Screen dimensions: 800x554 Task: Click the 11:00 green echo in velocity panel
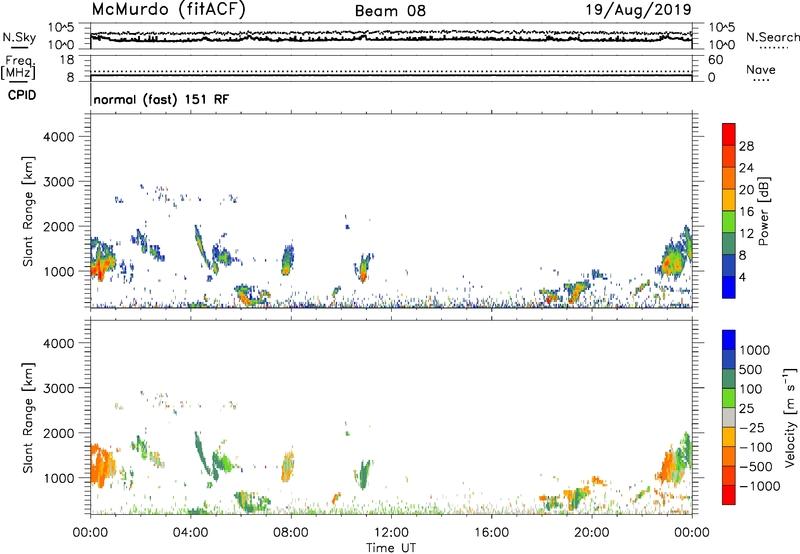(x=364, y=474)
